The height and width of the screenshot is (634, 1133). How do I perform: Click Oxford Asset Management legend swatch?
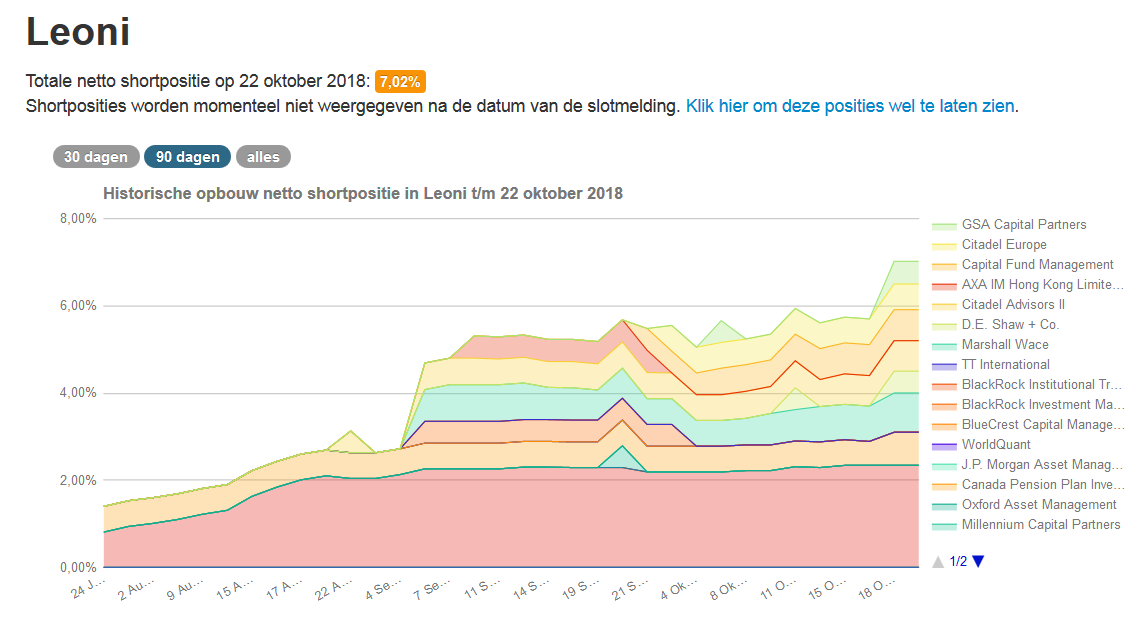(943, 506)
